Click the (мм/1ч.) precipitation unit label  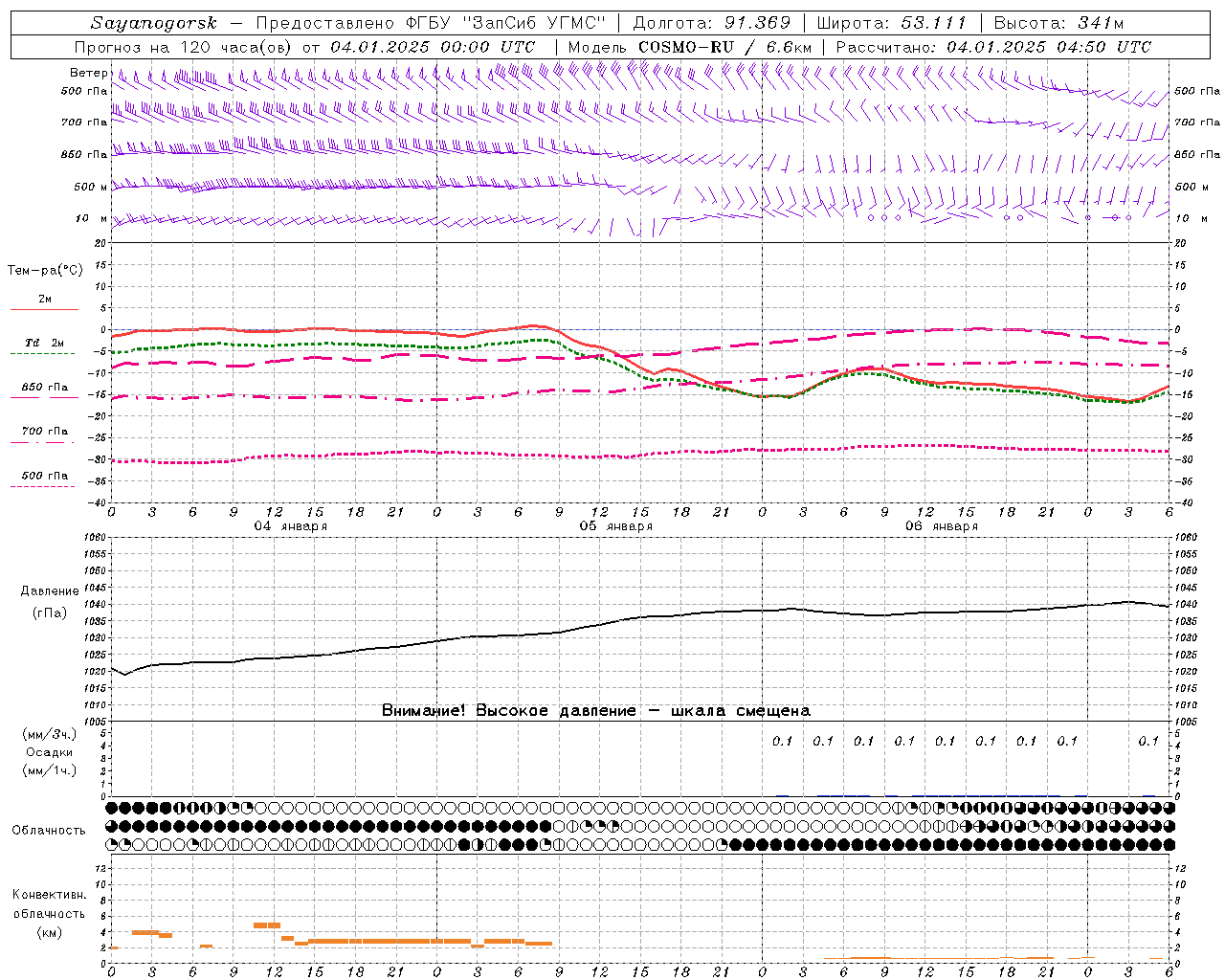49,770
